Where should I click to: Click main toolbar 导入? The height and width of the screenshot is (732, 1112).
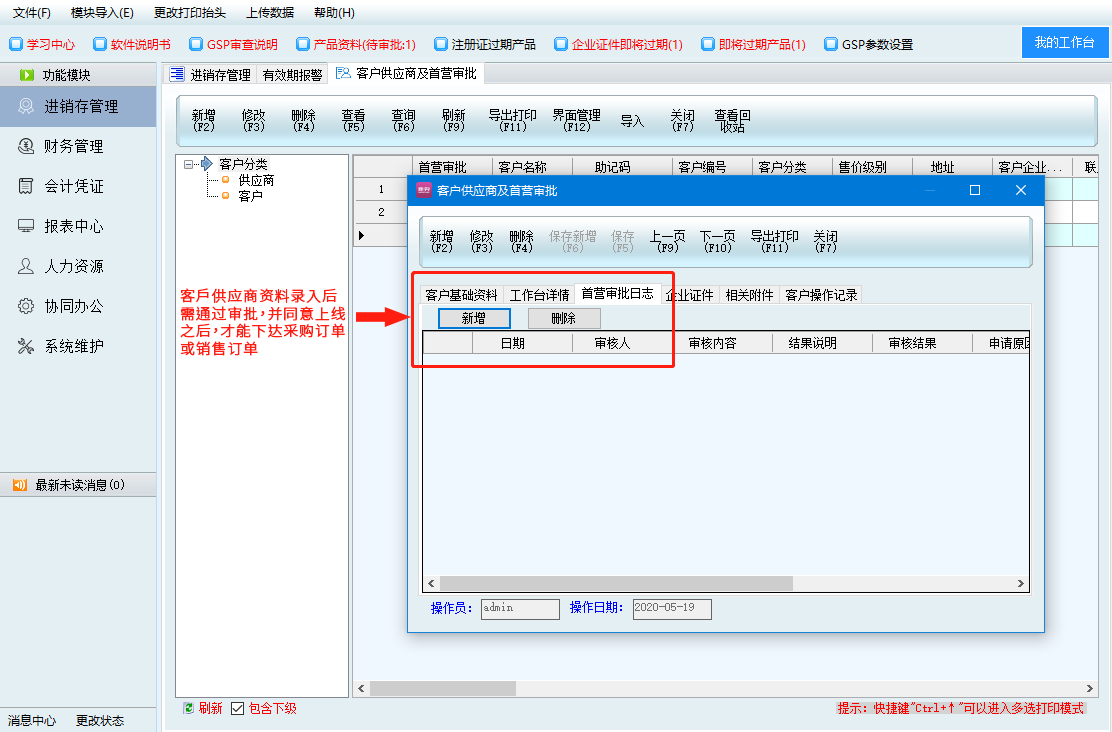632,121
